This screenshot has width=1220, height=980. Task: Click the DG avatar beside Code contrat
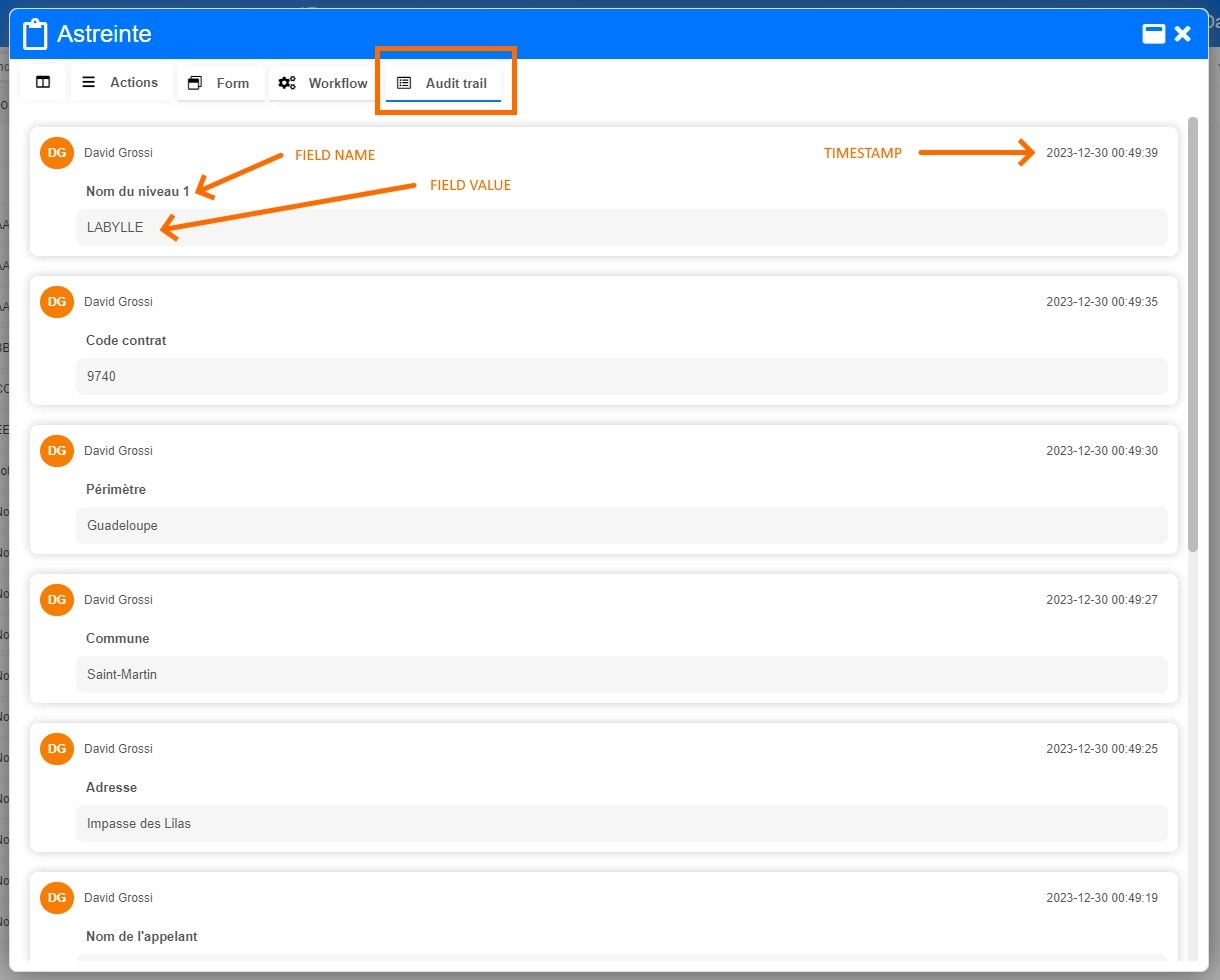pos(56,302)
